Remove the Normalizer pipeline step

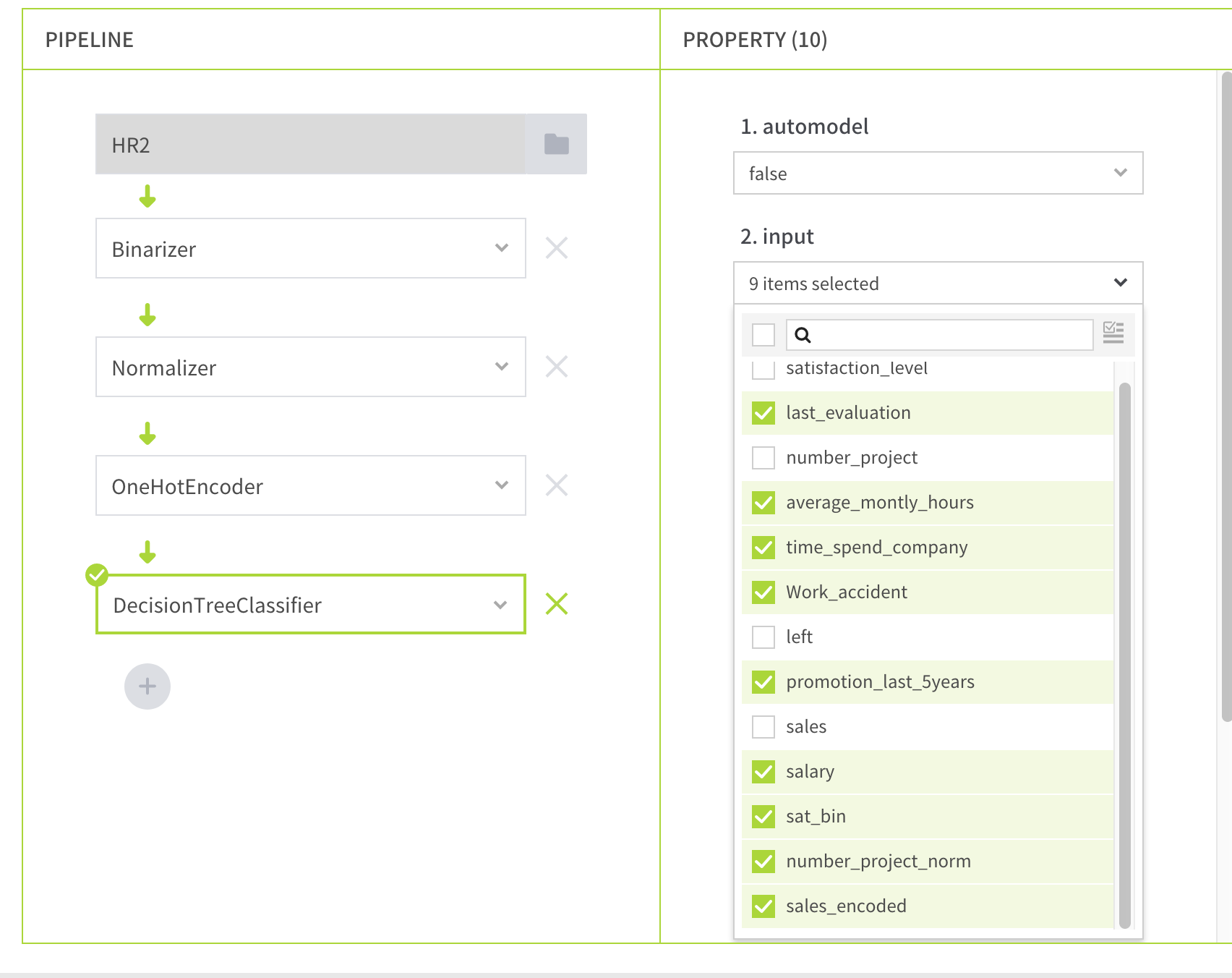[x=556, y=367]
